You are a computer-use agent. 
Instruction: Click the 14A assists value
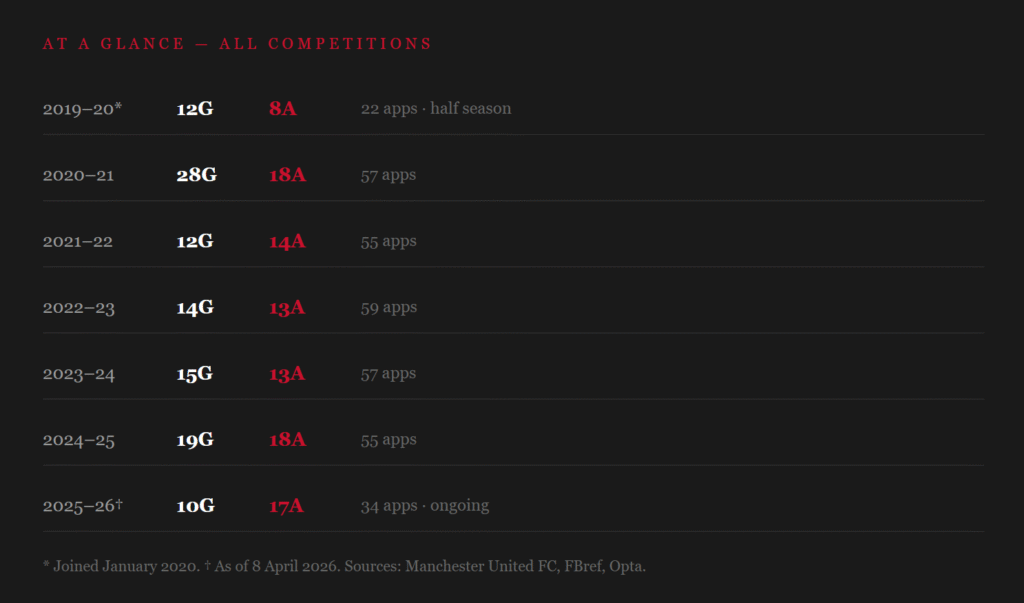point(287,241)
